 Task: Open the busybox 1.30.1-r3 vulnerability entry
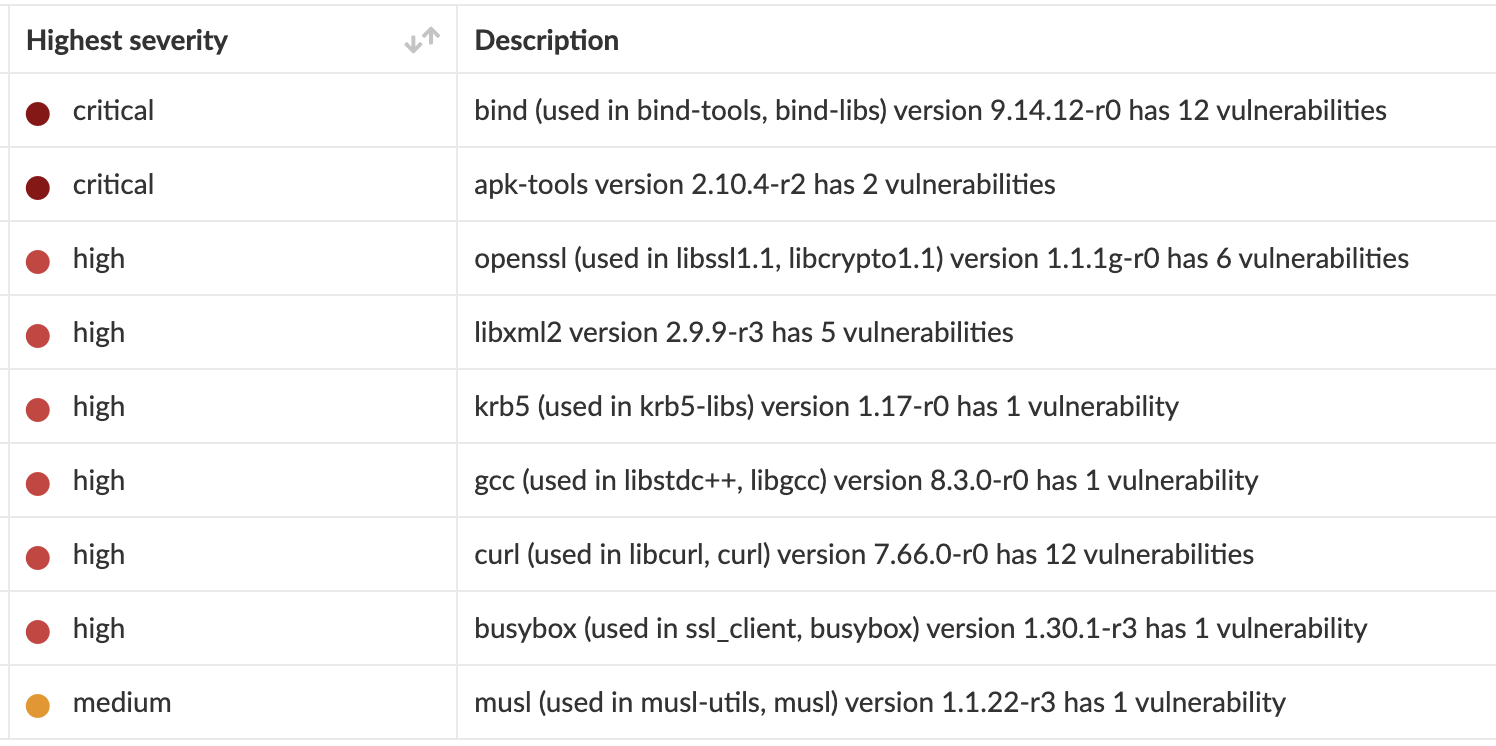pos(920,628)
